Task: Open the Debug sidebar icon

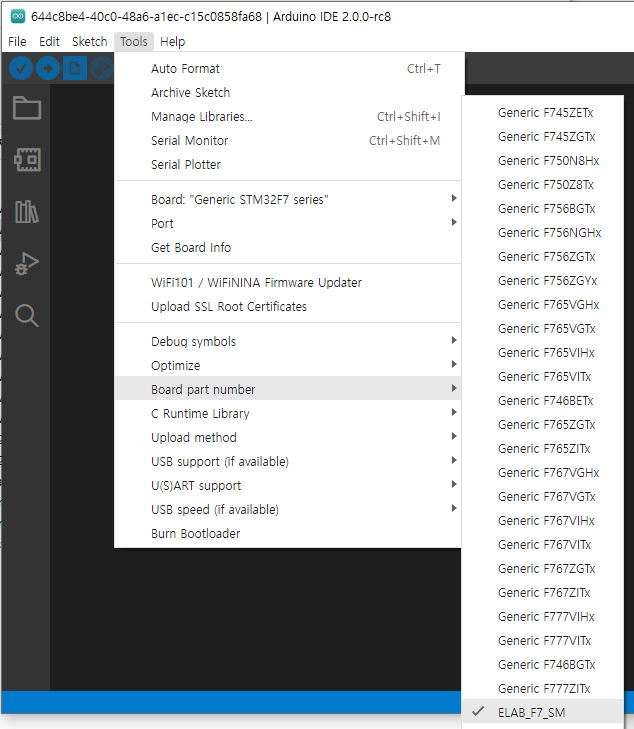Action: tap(26, 264)
